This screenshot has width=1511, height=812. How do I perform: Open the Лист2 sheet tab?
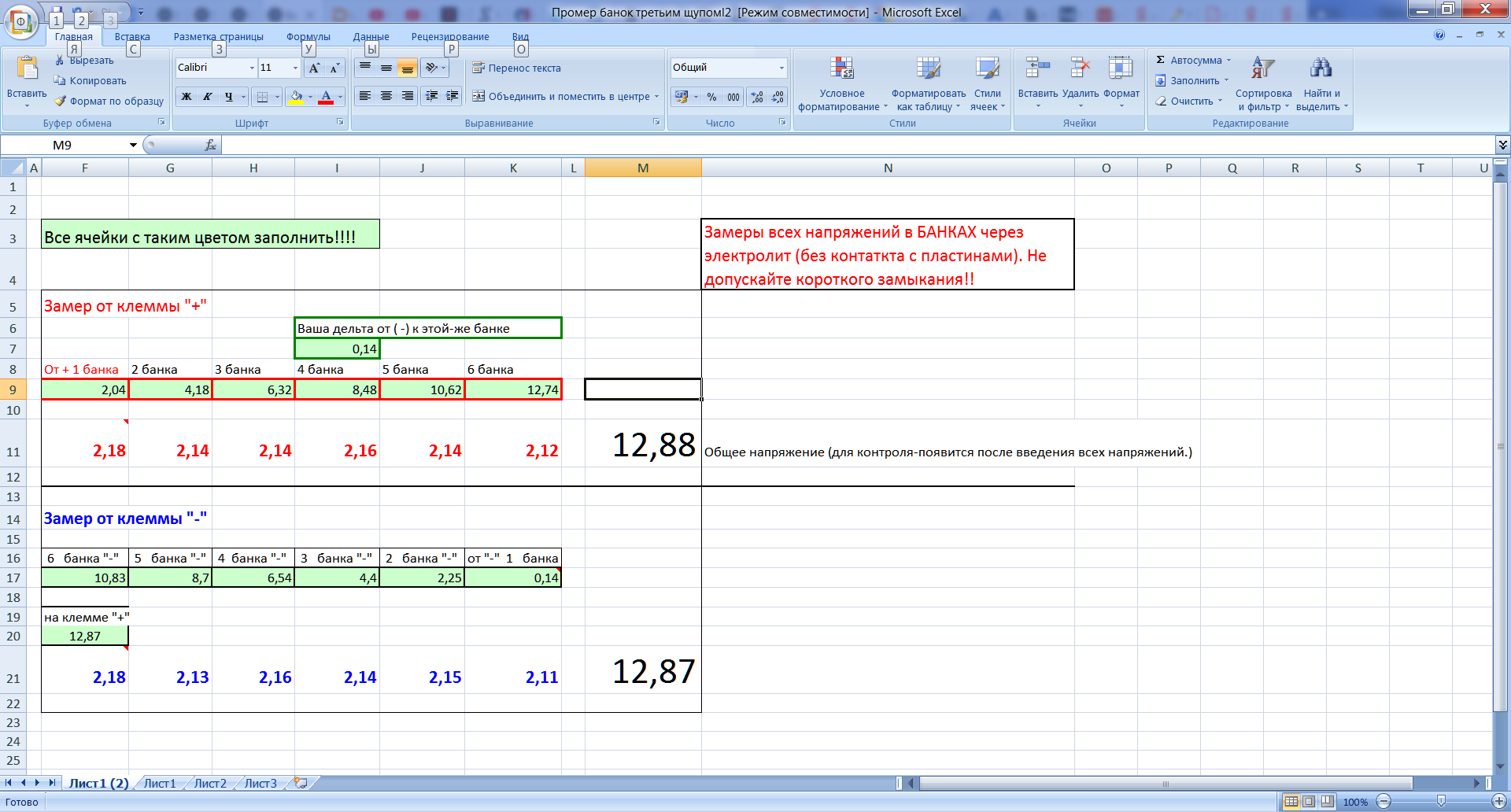click(210, 784)
